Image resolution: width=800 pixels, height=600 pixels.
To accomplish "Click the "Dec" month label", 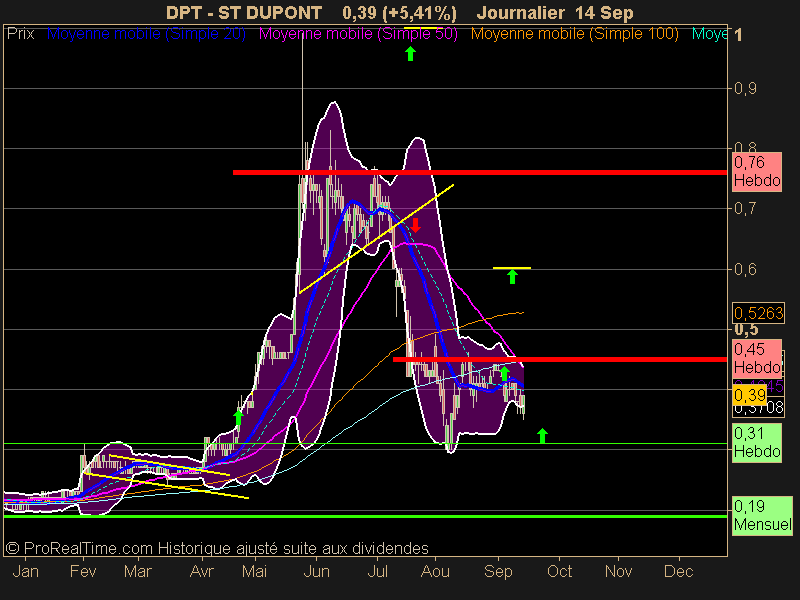I will point(679,571).
